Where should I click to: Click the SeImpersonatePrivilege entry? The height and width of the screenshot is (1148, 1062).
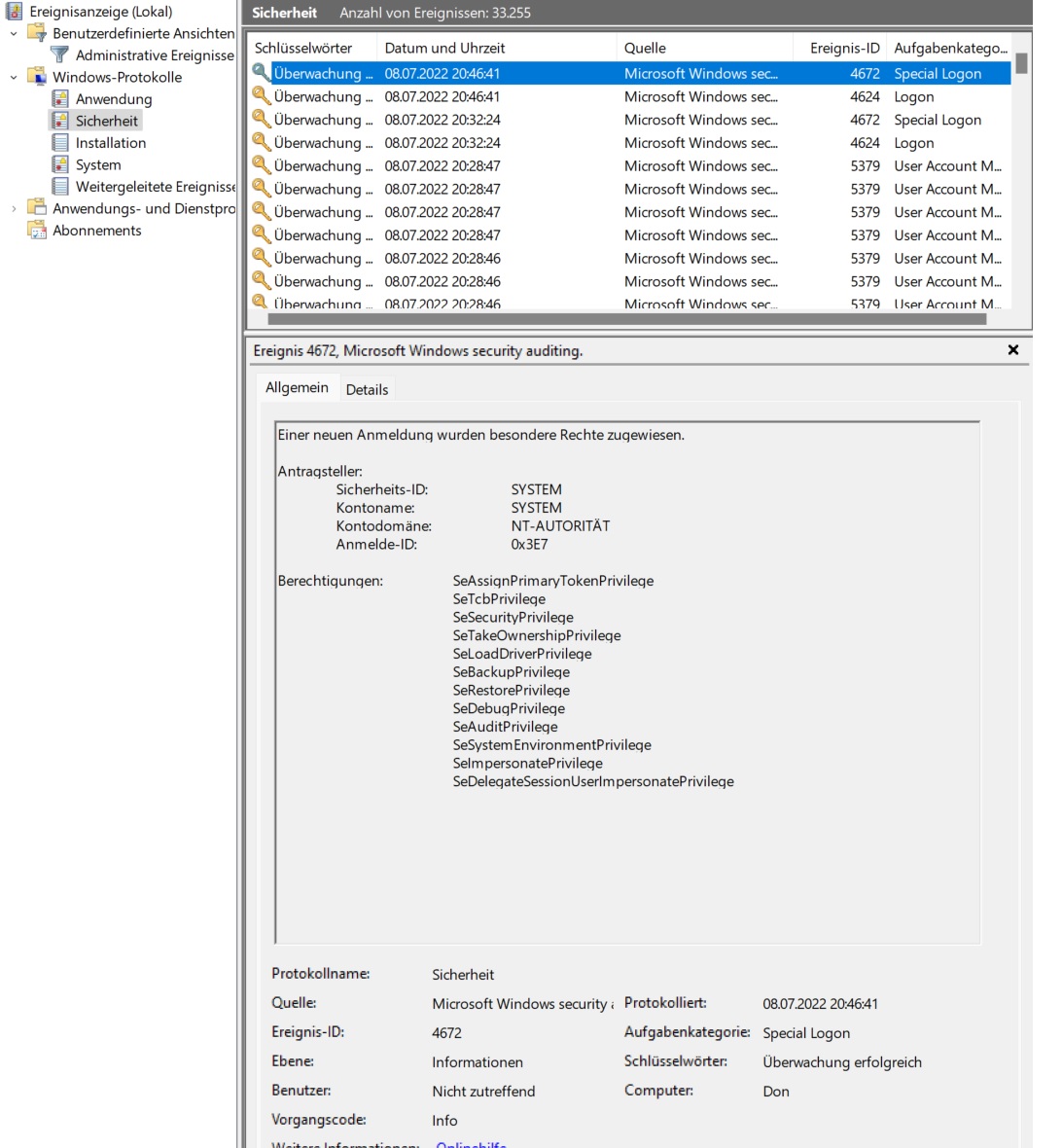point(527,763)
